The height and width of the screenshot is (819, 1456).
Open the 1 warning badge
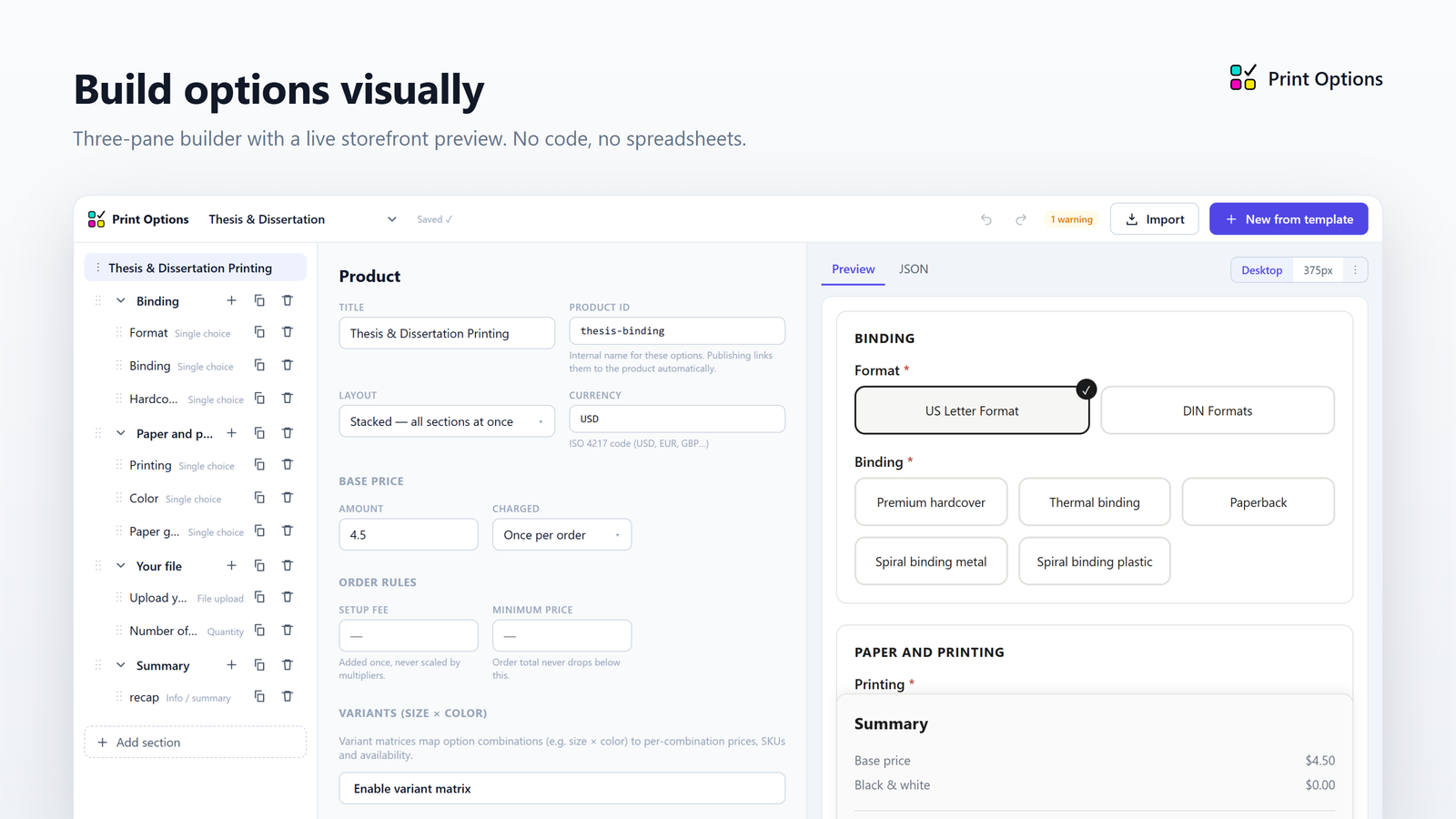click(1071, 219)
